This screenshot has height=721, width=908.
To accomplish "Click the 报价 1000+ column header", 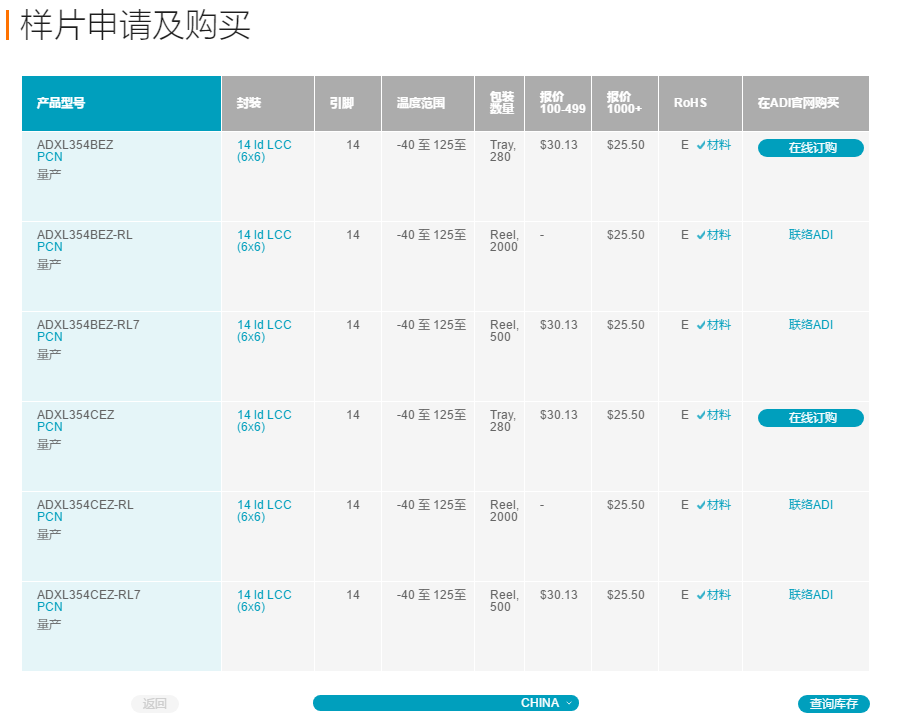I will click(624, 103).
